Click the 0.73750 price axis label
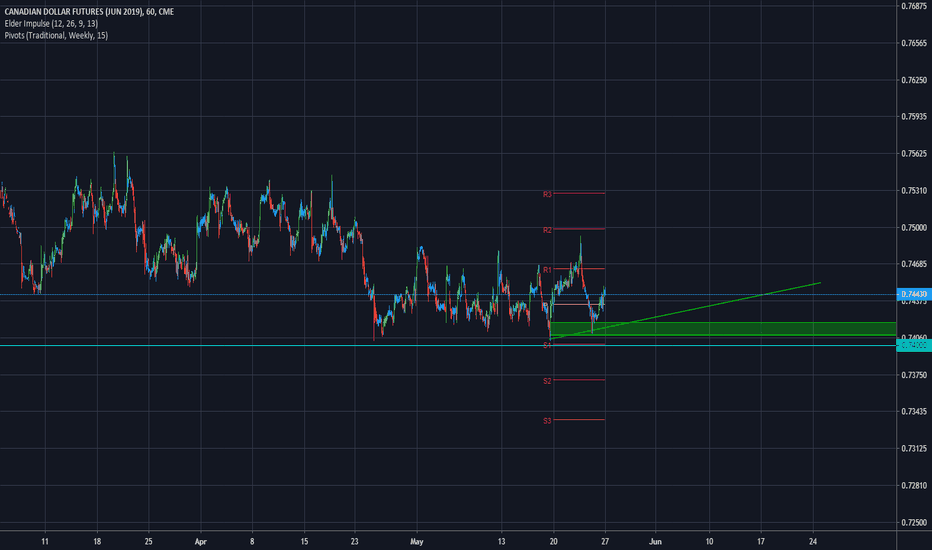The width and height of the screenshot is (932, 550). tap(914, 375)
